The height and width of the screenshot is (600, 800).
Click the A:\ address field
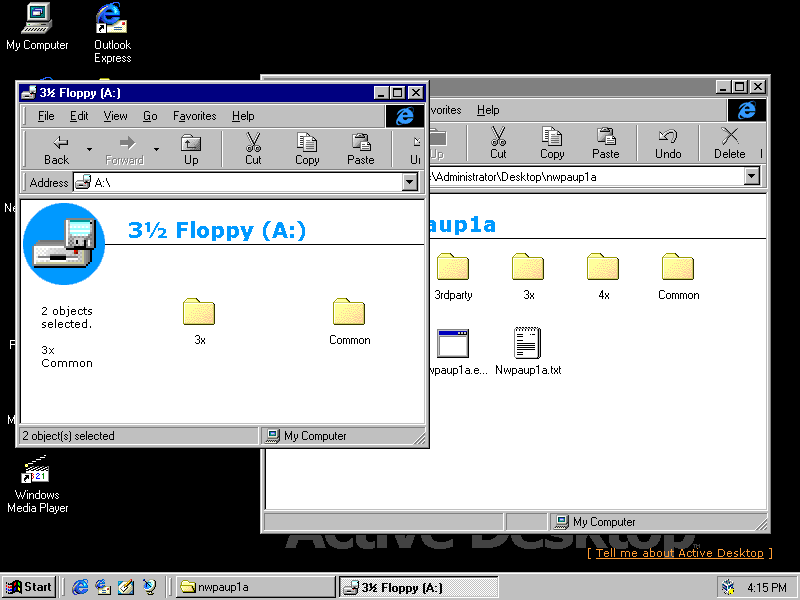pos(237,182)
